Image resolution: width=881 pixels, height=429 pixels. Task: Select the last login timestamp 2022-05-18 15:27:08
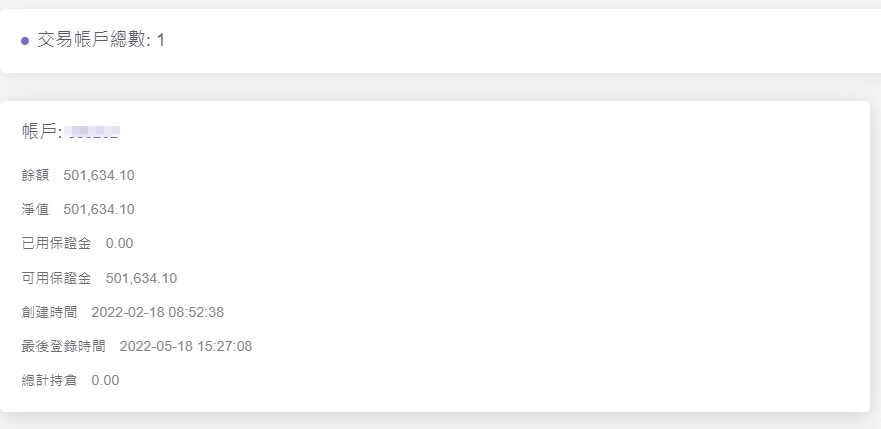[x=185, y=346]
